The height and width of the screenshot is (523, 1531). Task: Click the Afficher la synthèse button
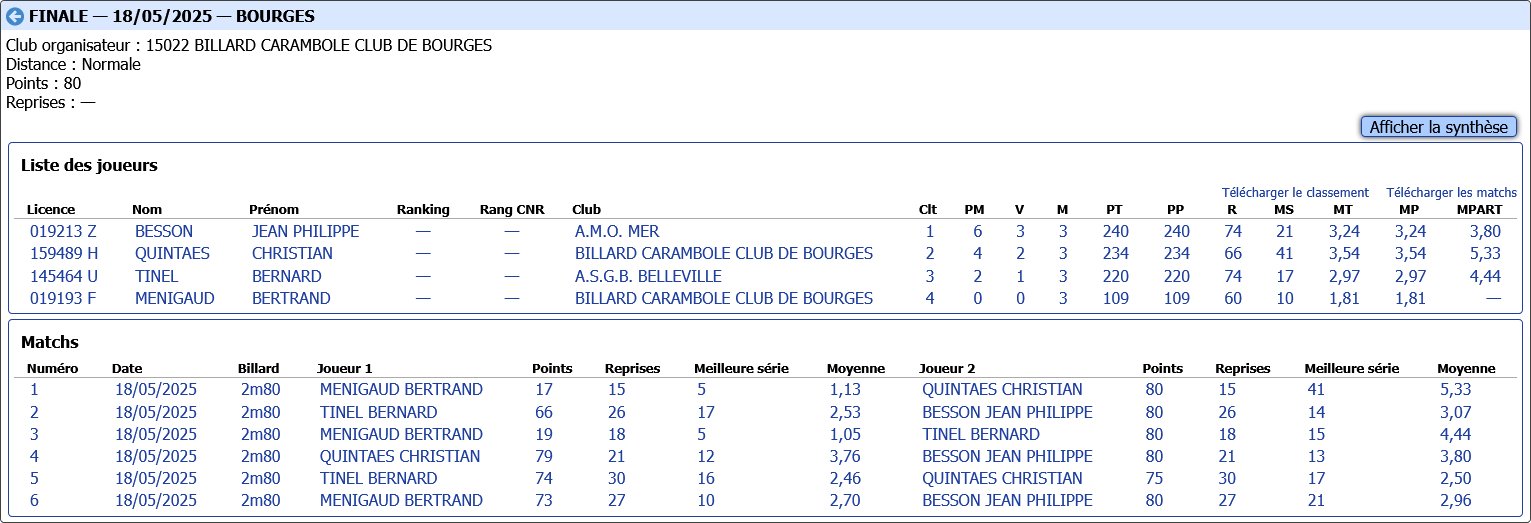[1439, 127]
